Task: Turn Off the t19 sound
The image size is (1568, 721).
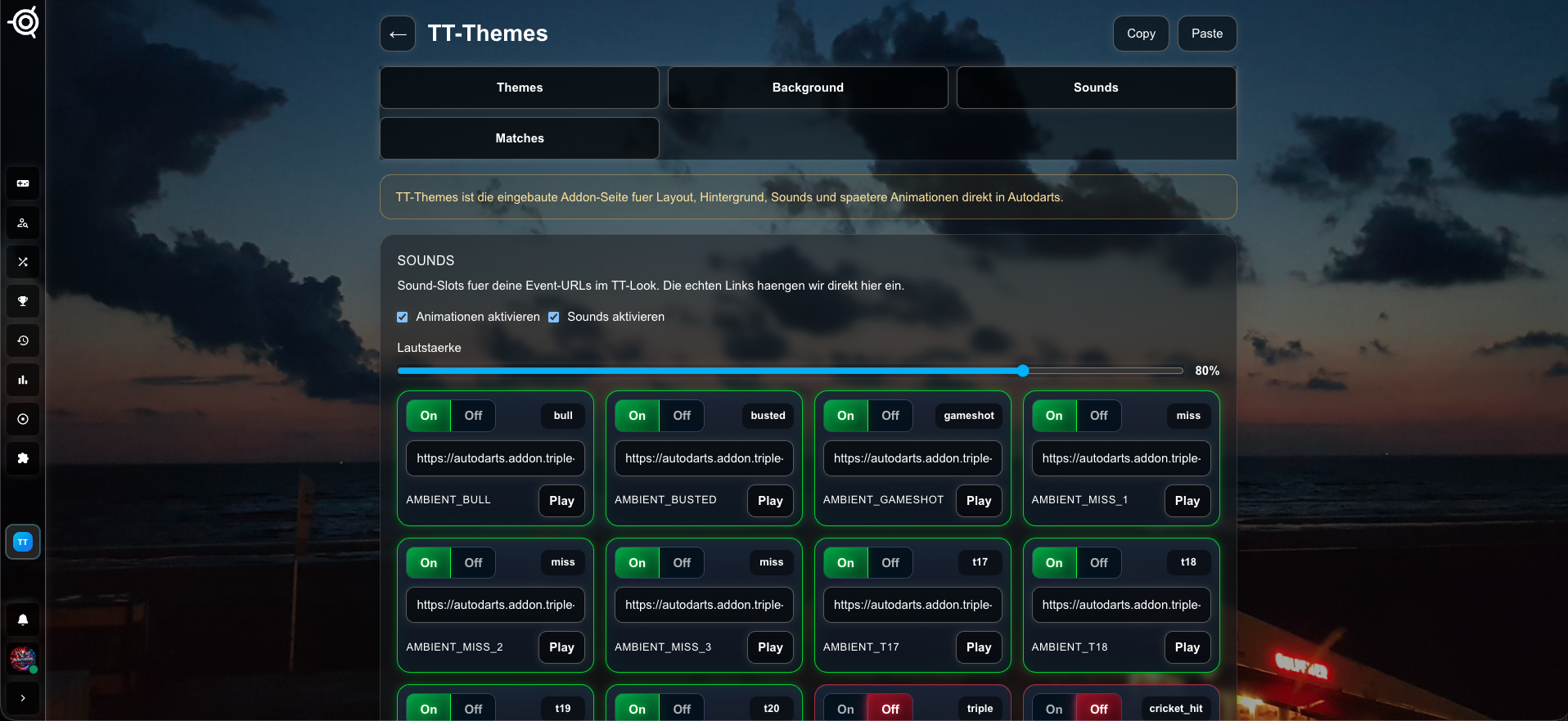Action: pyautogui.click(x=473, y=709)
